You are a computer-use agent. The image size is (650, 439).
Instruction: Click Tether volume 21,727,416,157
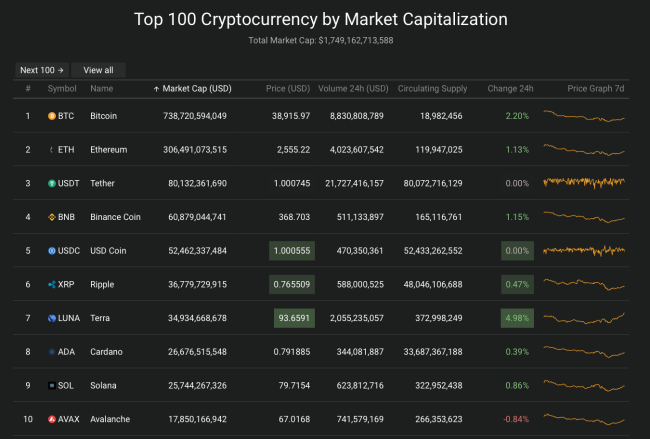click(354, 183)
